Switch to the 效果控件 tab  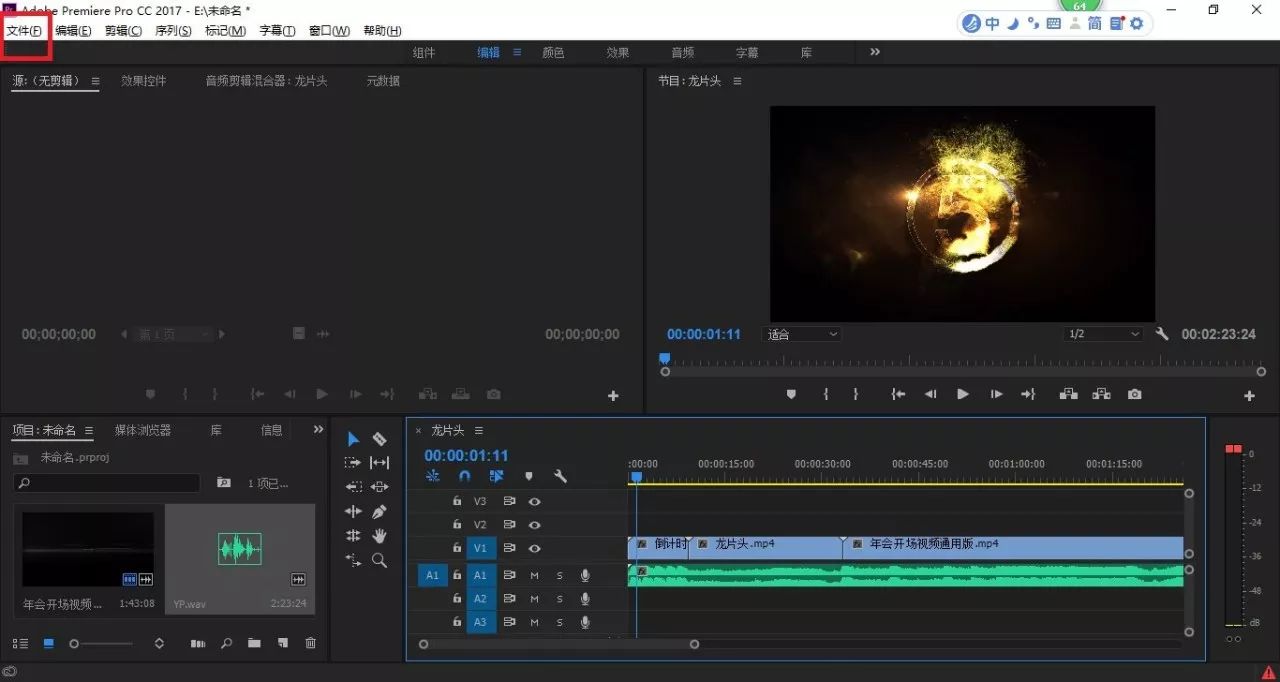coord(143,81)
